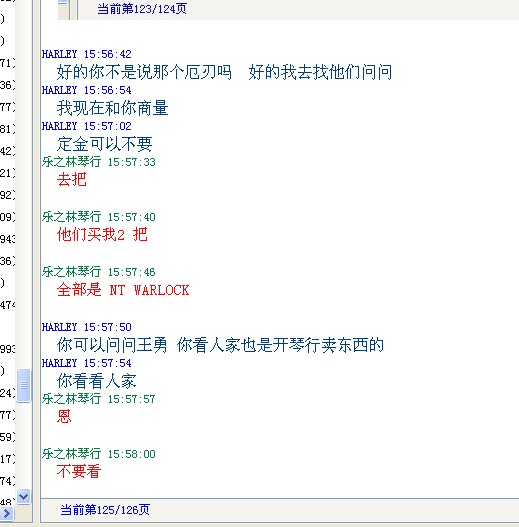Select 乐之林琴行 15:57:46 header
Viewport: 519px width, 527px height.
point(98,272)
